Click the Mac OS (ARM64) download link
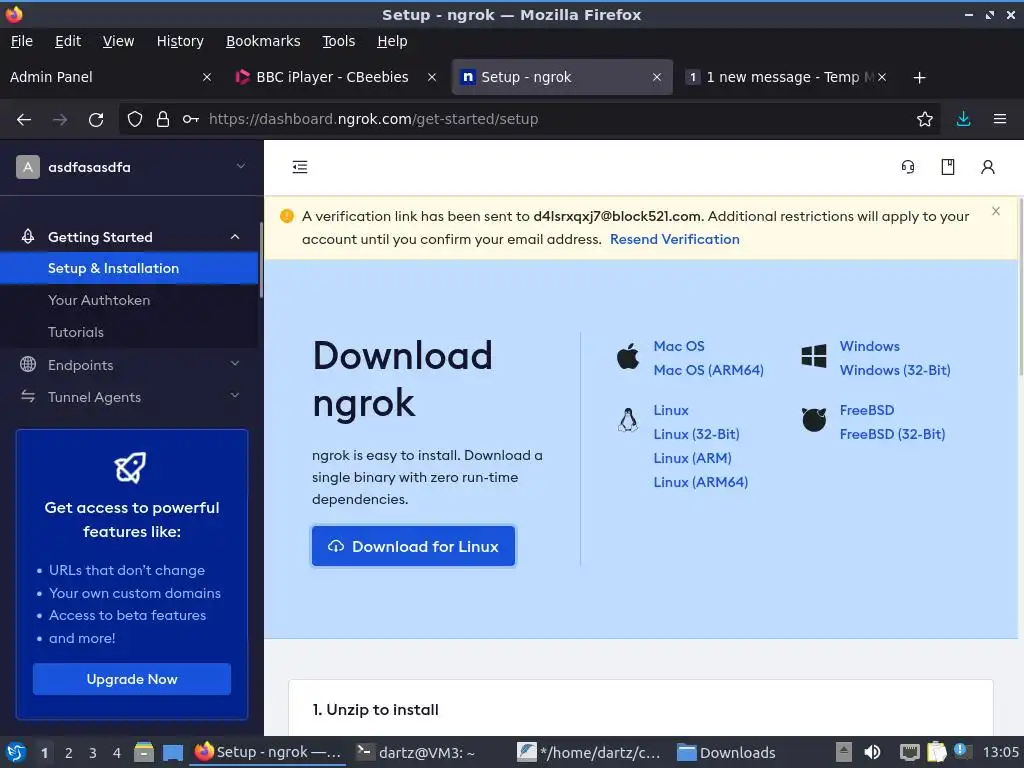This screenshot has width=1024, height=768. click(x=709, y=370)
